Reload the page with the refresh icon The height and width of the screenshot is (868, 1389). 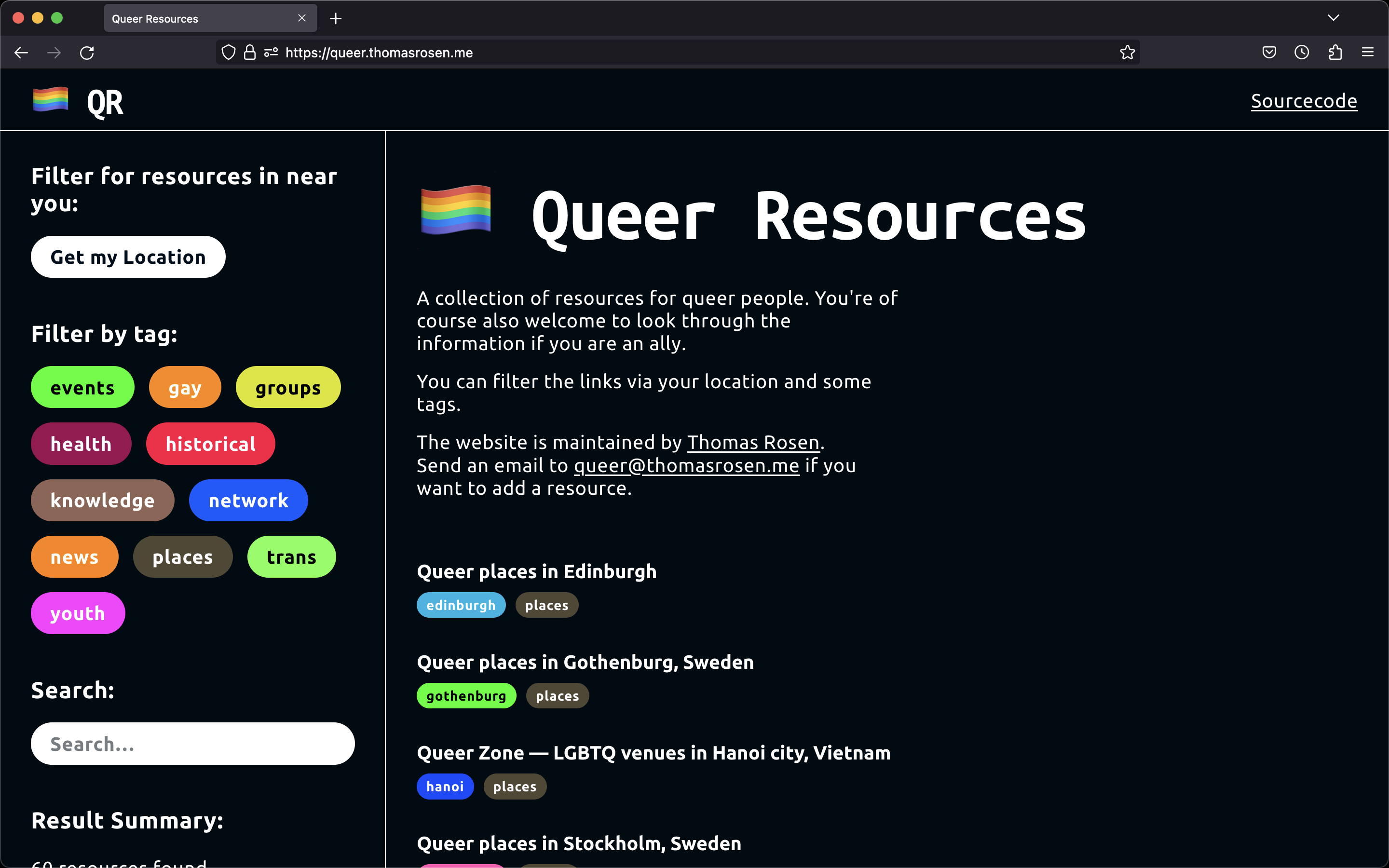87,53
